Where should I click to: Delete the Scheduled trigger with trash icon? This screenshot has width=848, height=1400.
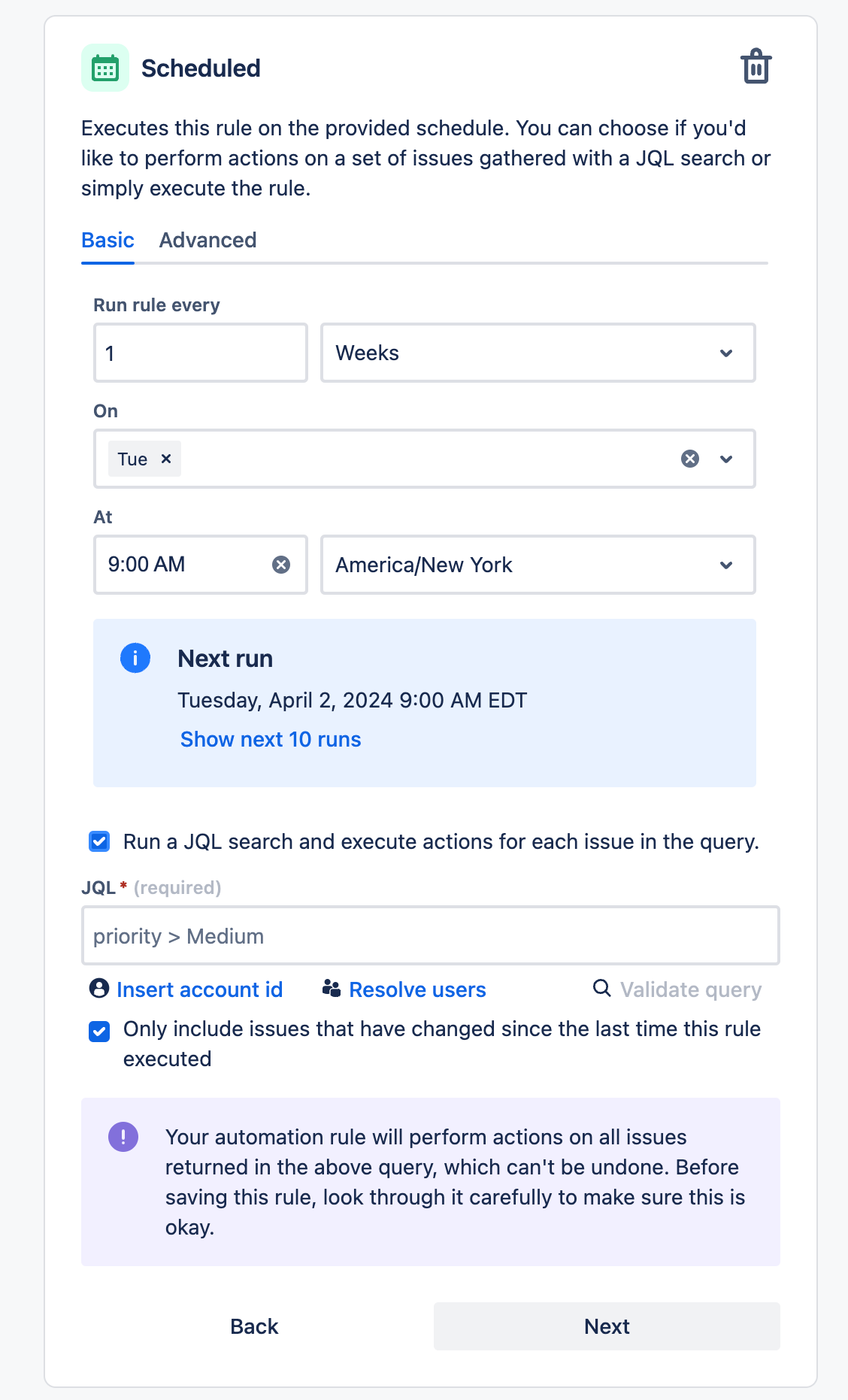(756, 67)
